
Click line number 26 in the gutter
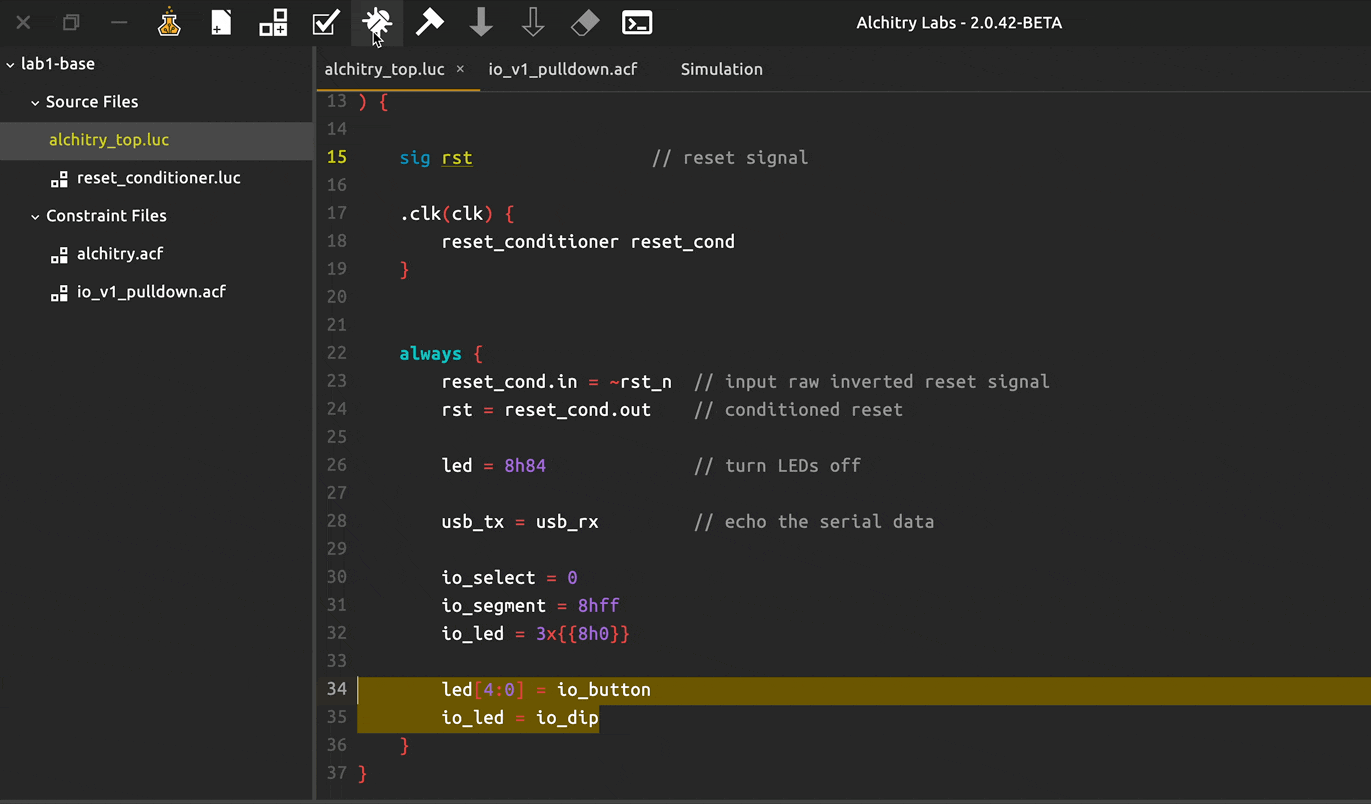point(336,465)
